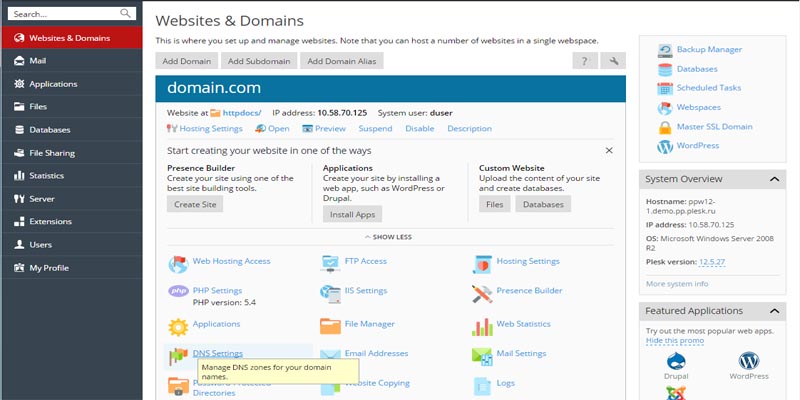Open the DNS Settings flags icon
The height and width of the screenshot is (400, 800).
pos(178,356)
